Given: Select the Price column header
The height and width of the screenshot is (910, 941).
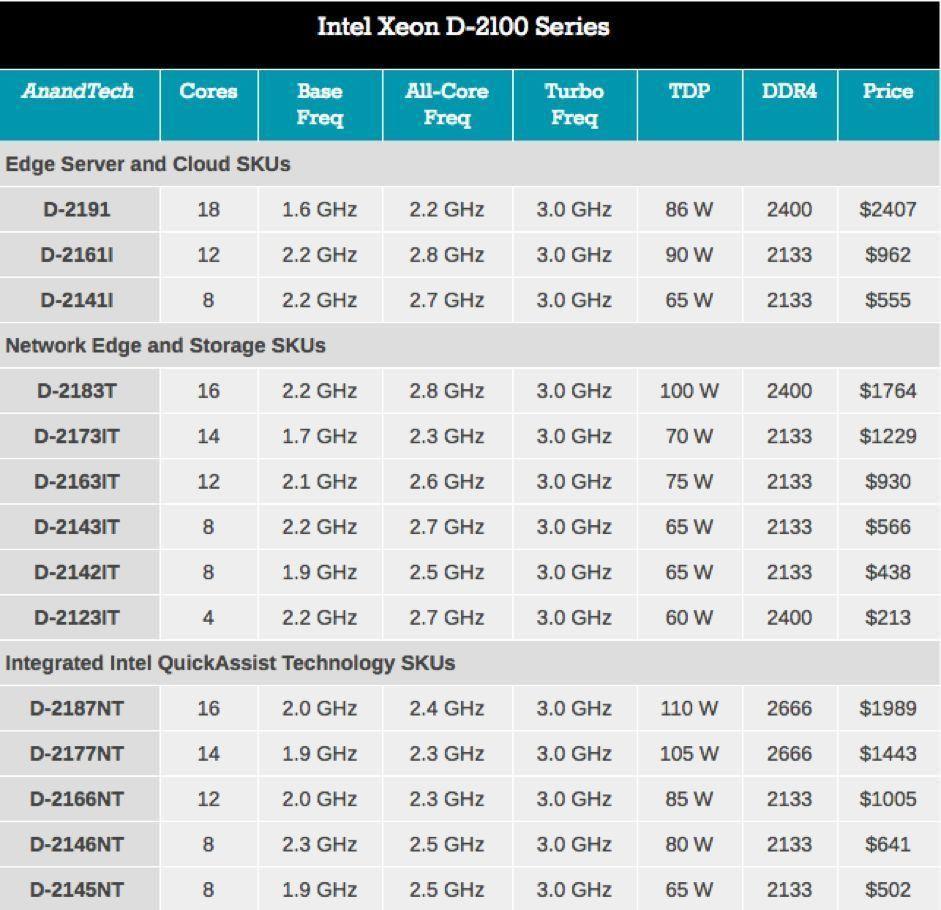Looking at the screenshot, I should [x=887, y=92].
